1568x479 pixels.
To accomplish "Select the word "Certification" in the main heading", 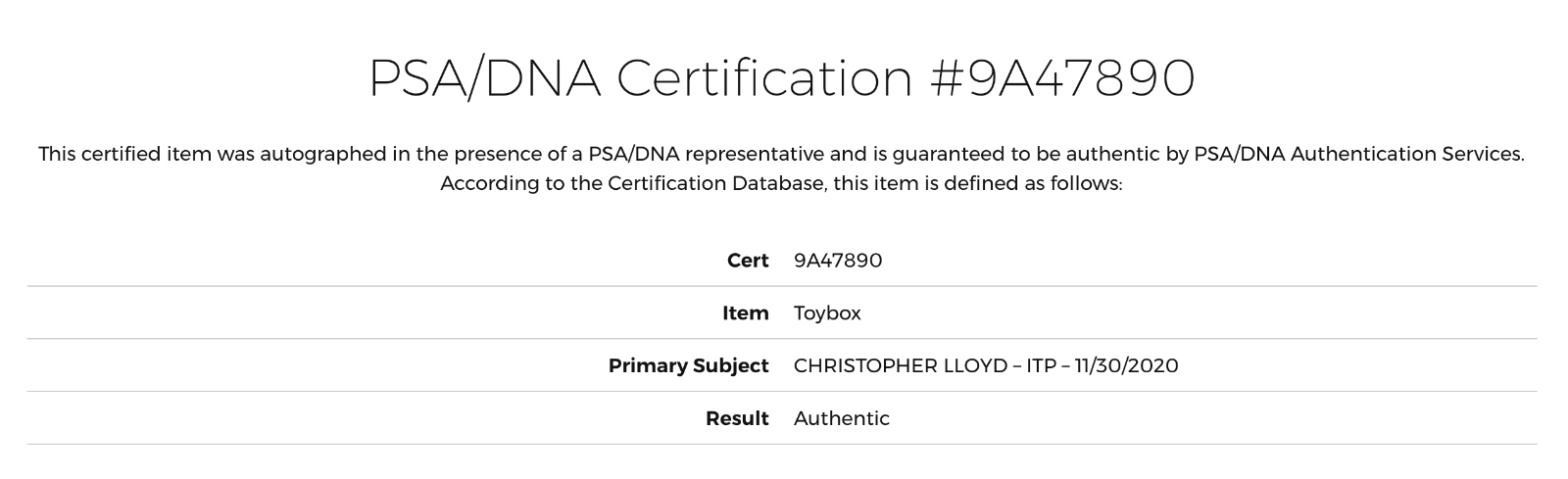I will tap(764, 77).
